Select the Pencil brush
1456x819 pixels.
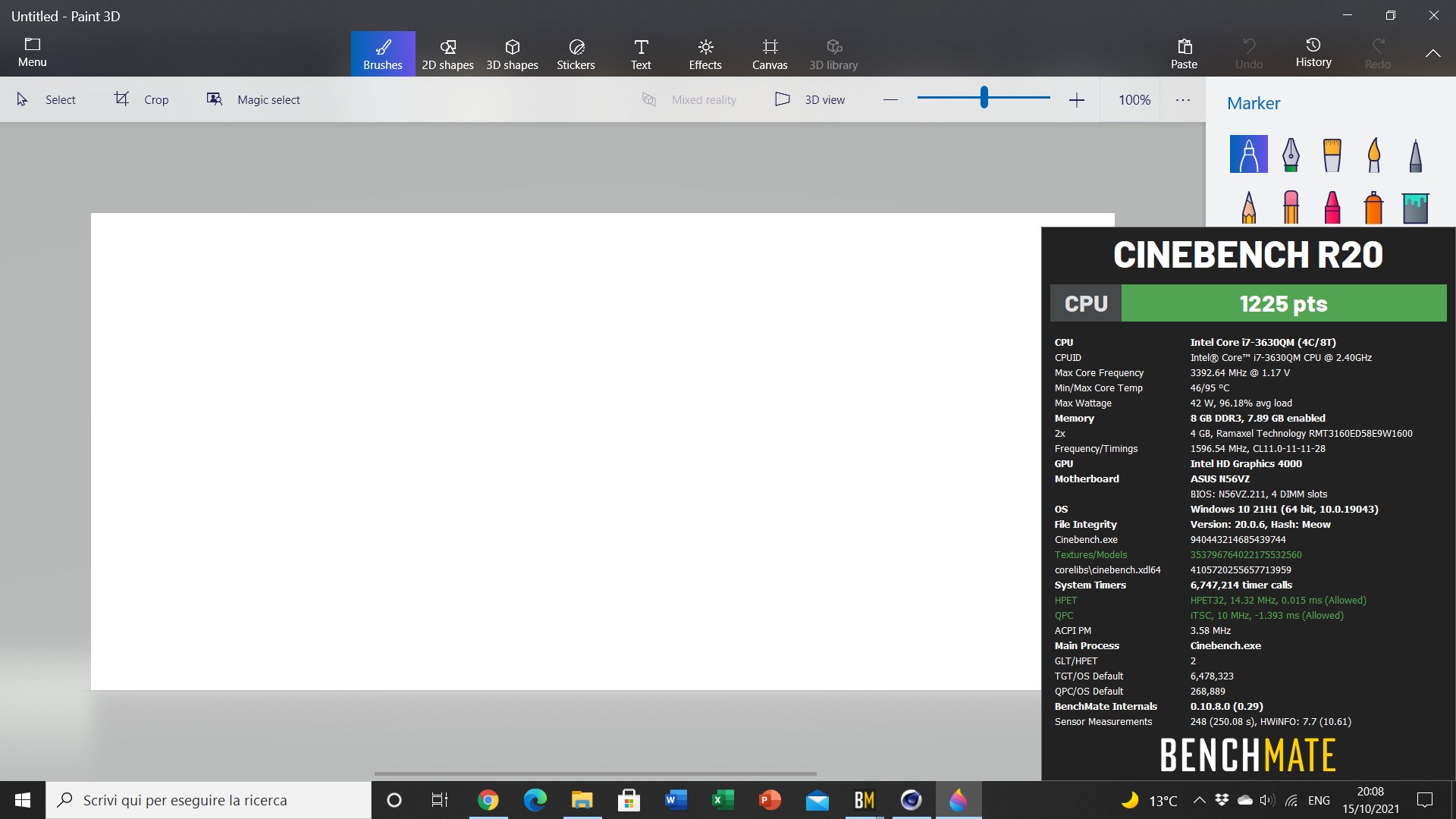(1248, 207)
